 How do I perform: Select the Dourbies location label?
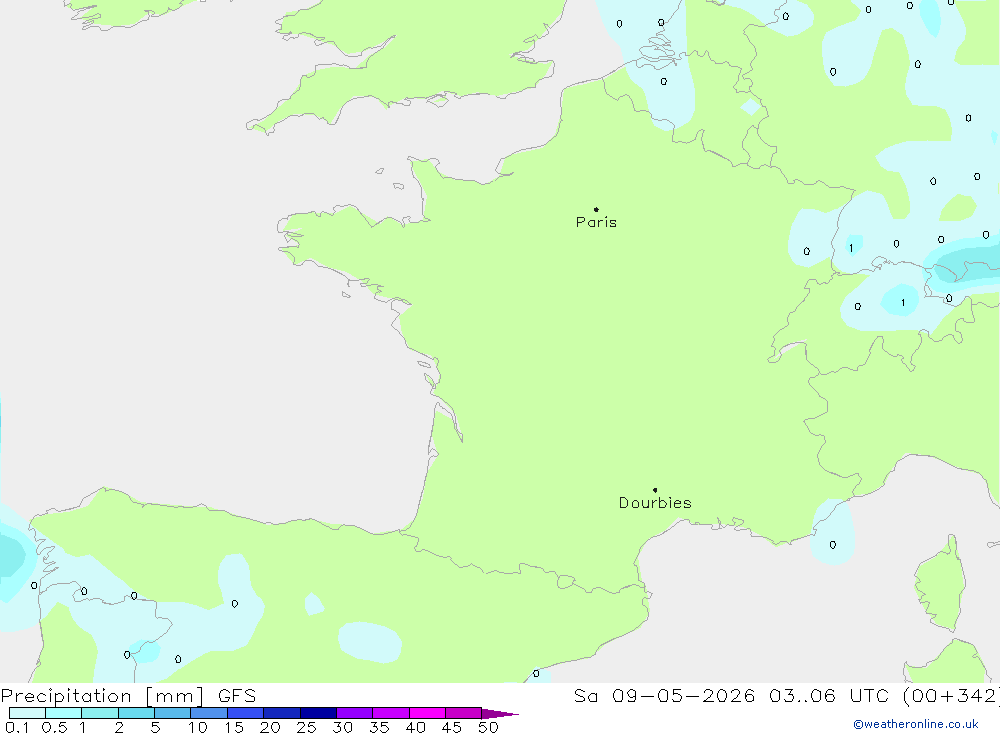coord(655,503)
